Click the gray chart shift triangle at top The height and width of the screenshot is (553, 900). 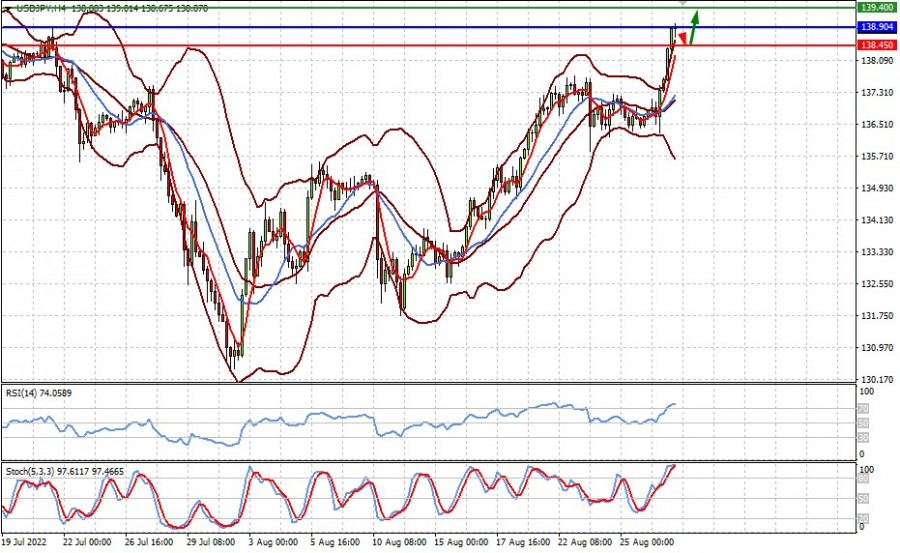point(682,4)
